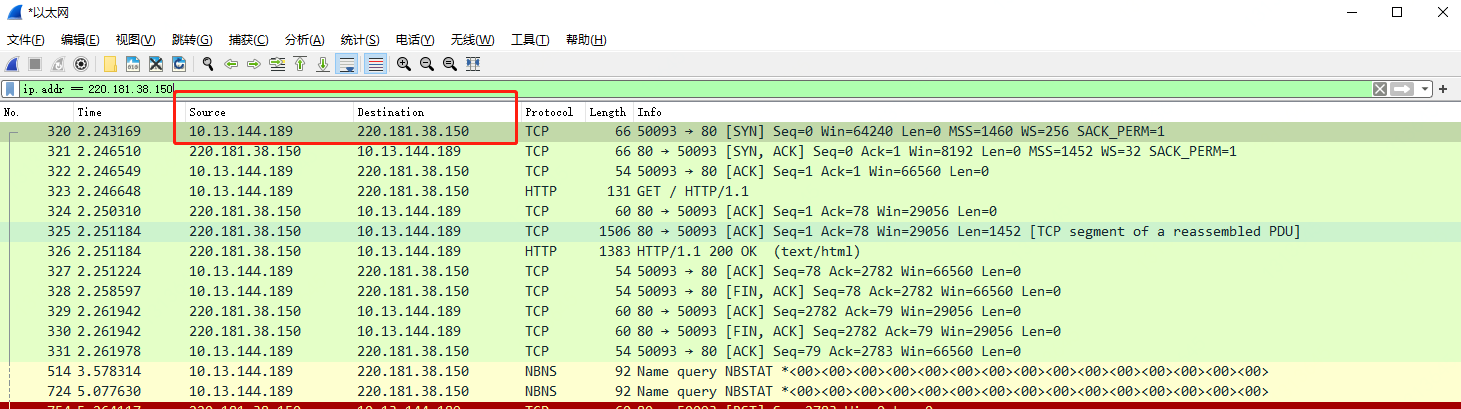Sort by the Protocol column header

point(553,112)
